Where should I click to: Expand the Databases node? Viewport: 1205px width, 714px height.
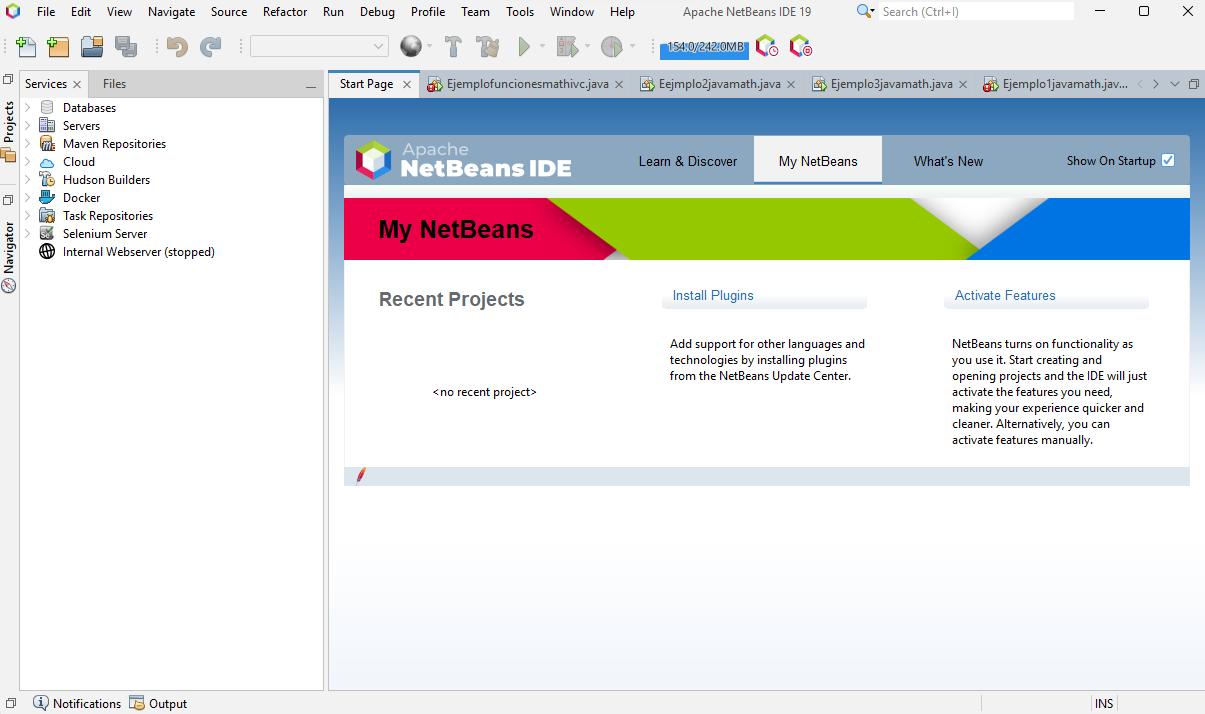pyautogui.click(x=28, y=108)
